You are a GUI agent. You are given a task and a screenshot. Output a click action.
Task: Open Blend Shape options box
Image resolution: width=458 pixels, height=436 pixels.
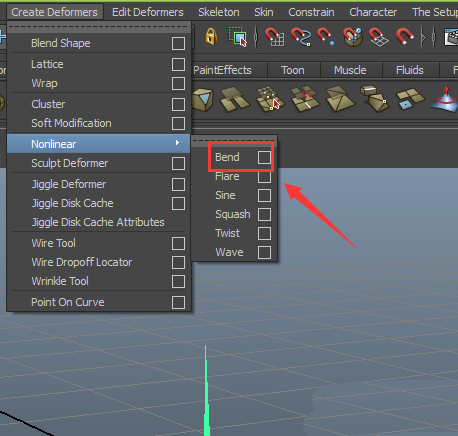[178, 43]
